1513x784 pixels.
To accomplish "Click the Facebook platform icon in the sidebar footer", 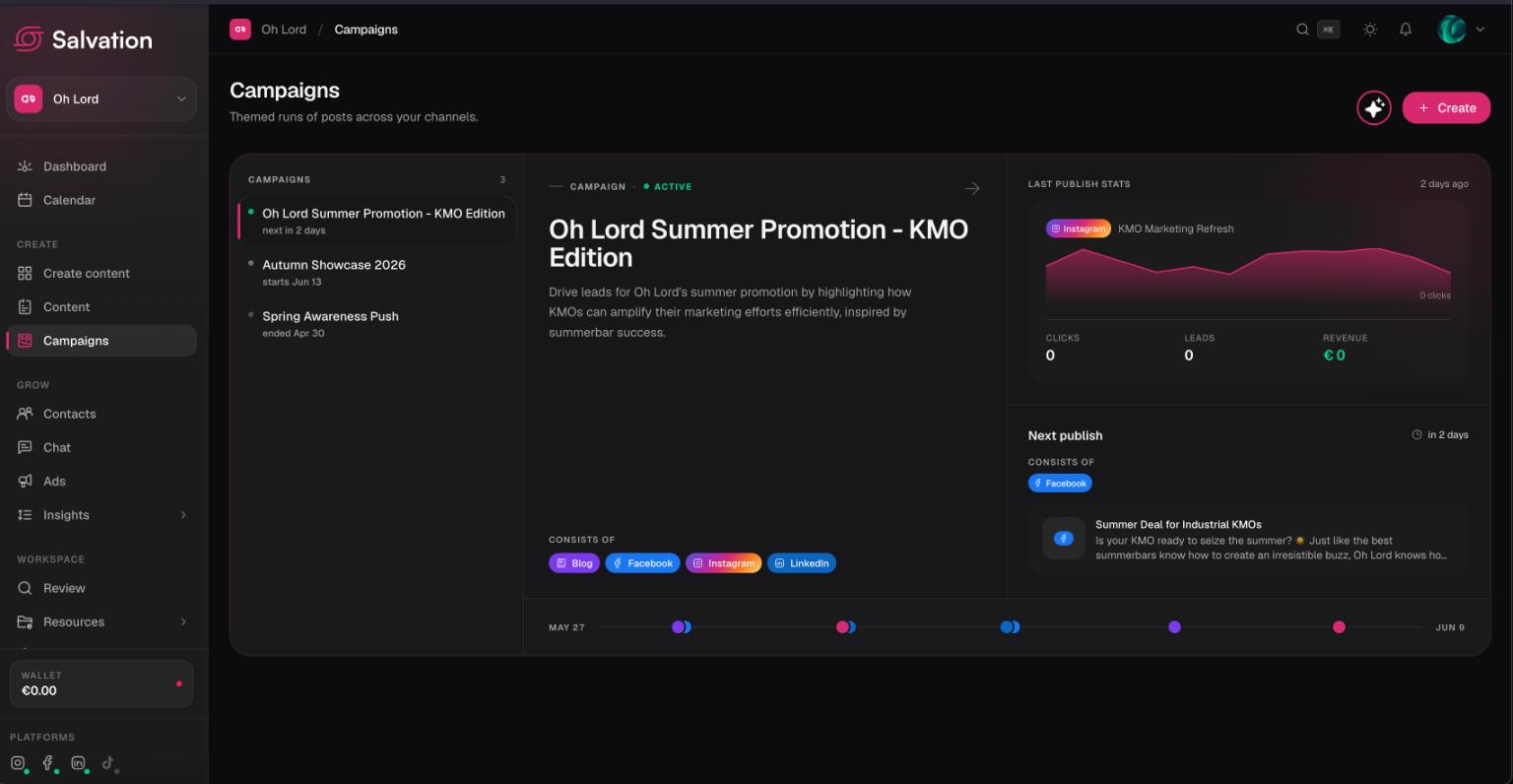I will tap(47, 762).
